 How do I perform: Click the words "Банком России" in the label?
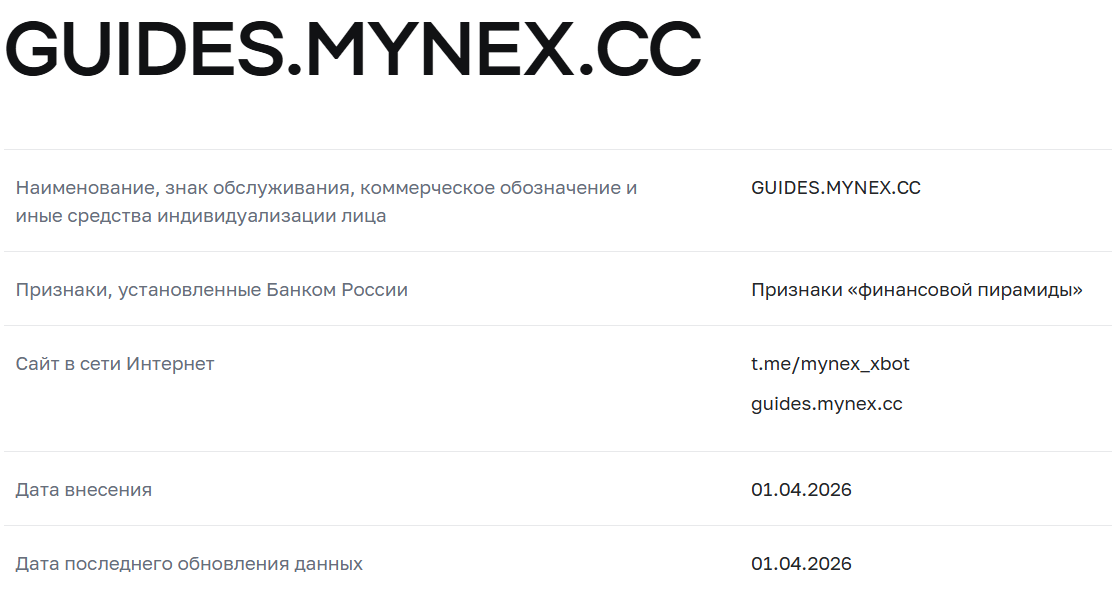tap(338, 290)
